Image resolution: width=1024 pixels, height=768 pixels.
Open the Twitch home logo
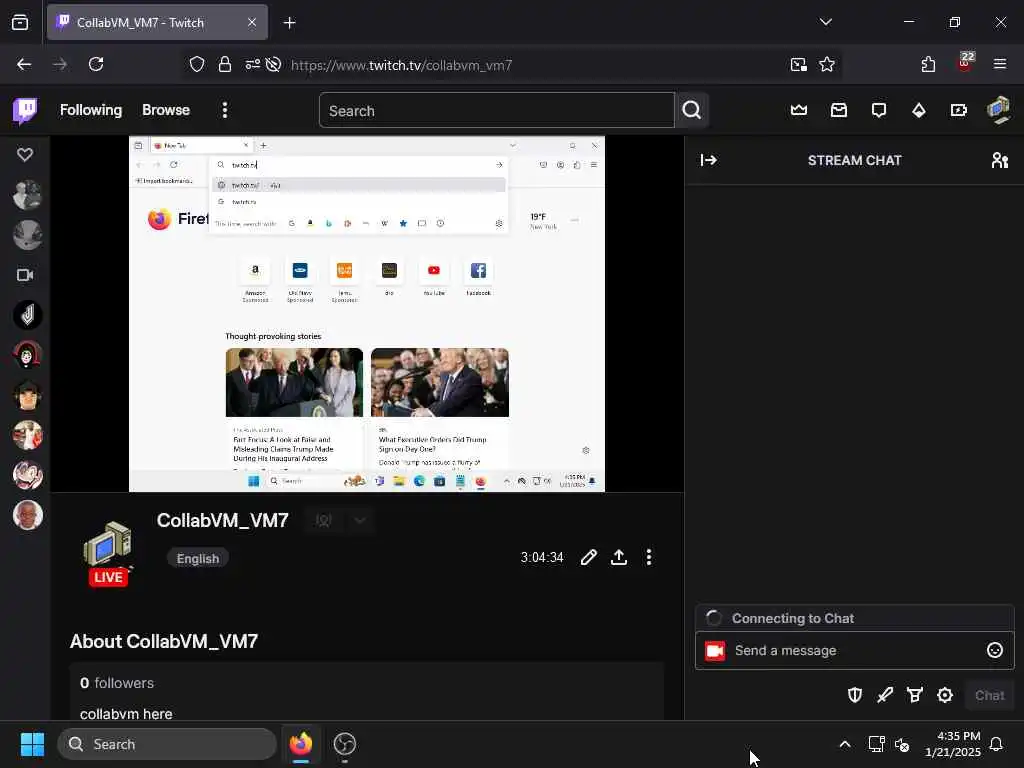[25, 110]
